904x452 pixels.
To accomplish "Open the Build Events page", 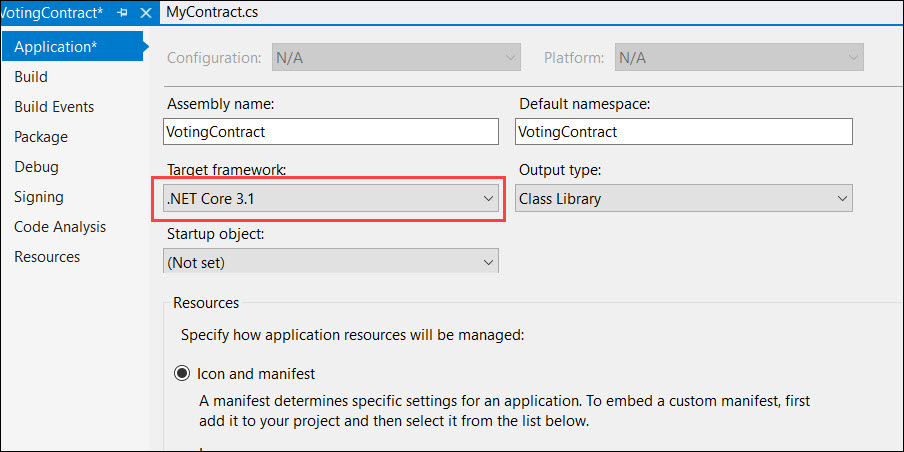I will 54,107.
